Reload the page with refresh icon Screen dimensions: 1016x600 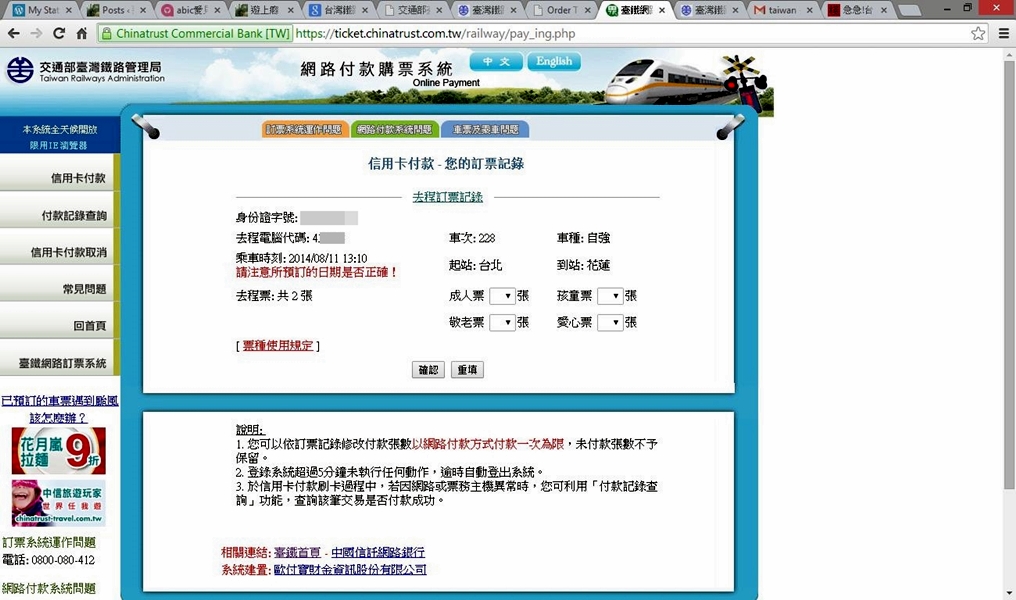pyautogui.click(x=60, y=33)
